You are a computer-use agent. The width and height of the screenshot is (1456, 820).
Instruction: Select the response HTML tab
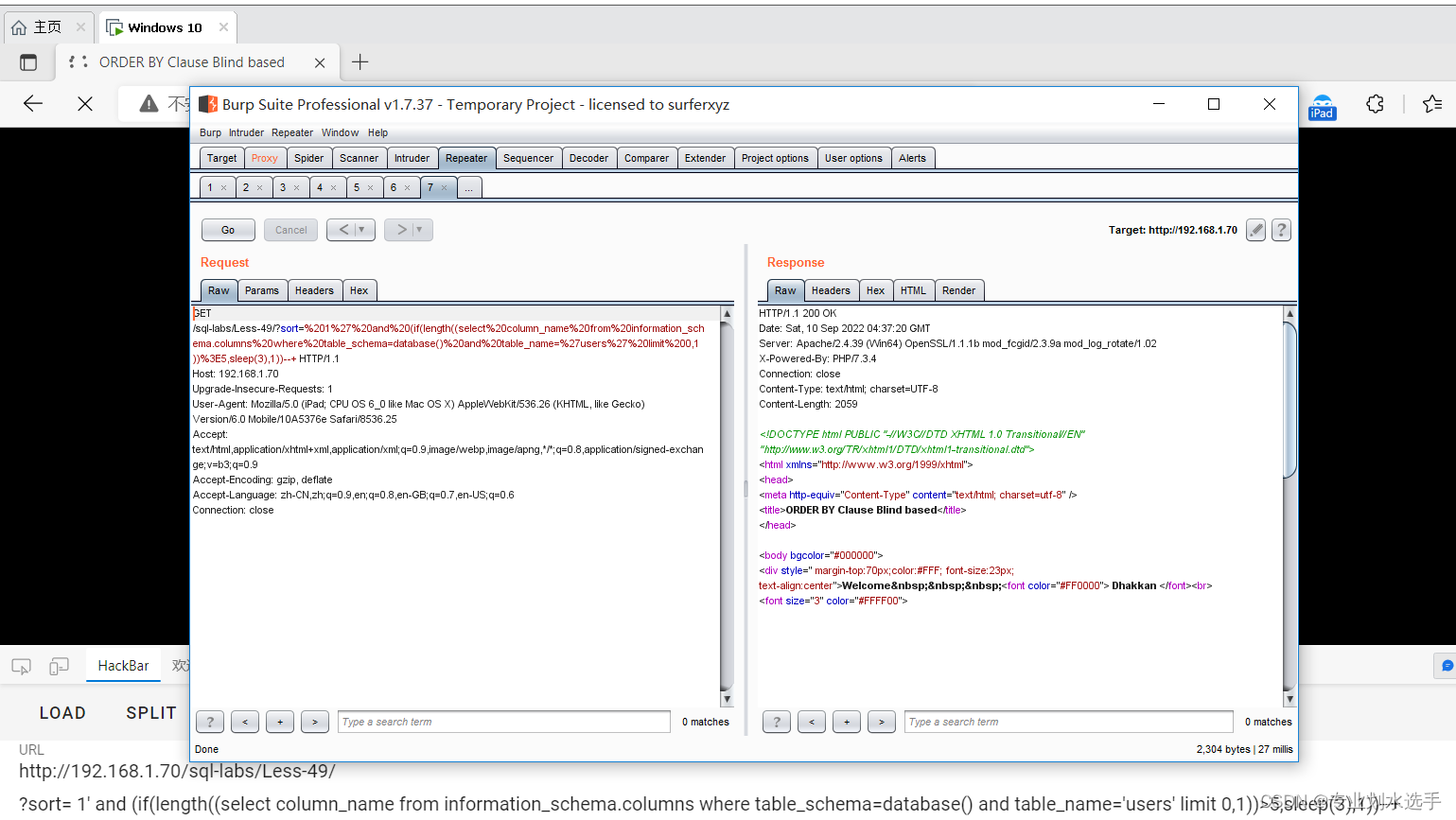pos(913,290)
